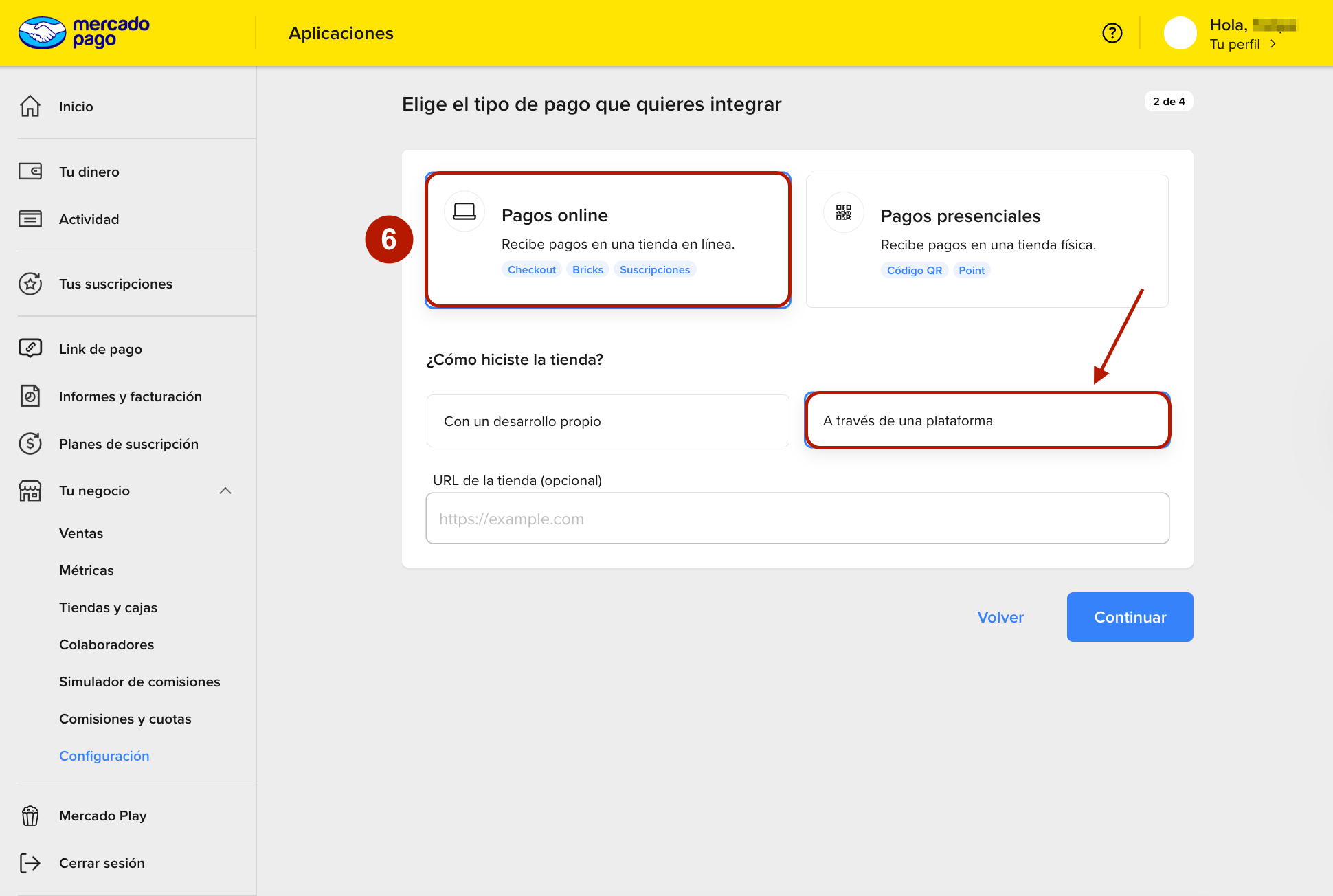This screenshot has height=896, width=1333.
Task: Click the Tu dinero wallet icon
Action: pyautogui.click(x=30, y=171)
